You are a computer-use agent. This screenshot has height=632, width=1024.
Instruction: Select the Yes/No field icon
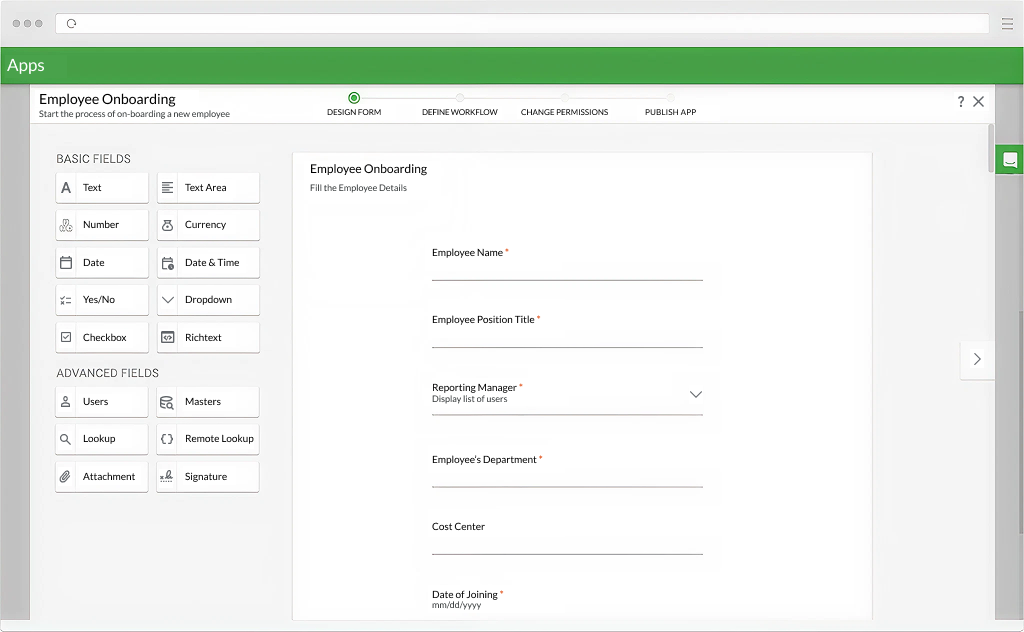click(x=66, y=300)
